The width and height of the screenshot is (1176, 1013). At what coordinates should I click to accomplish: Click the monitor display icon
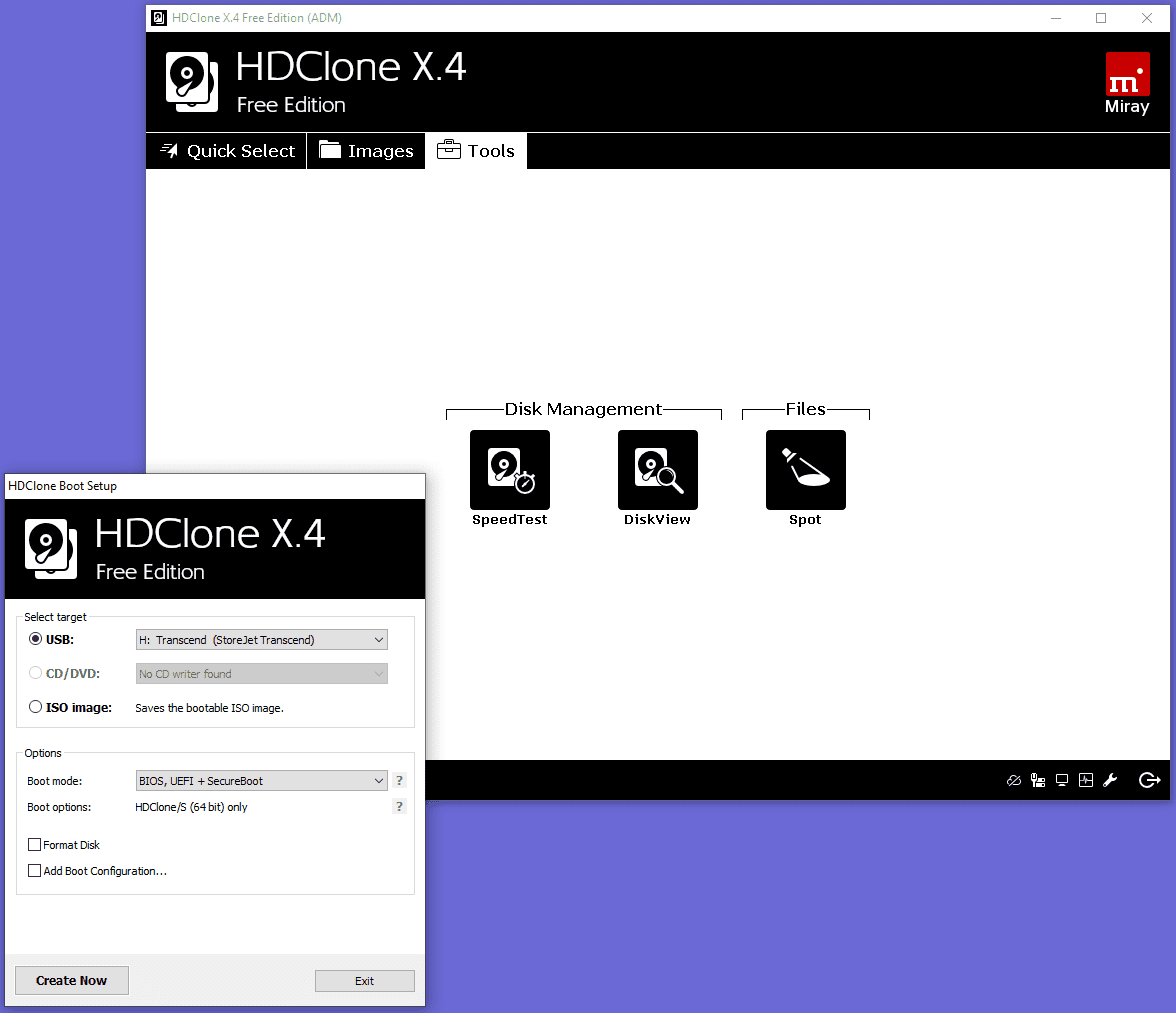[x=1061, y=781]
